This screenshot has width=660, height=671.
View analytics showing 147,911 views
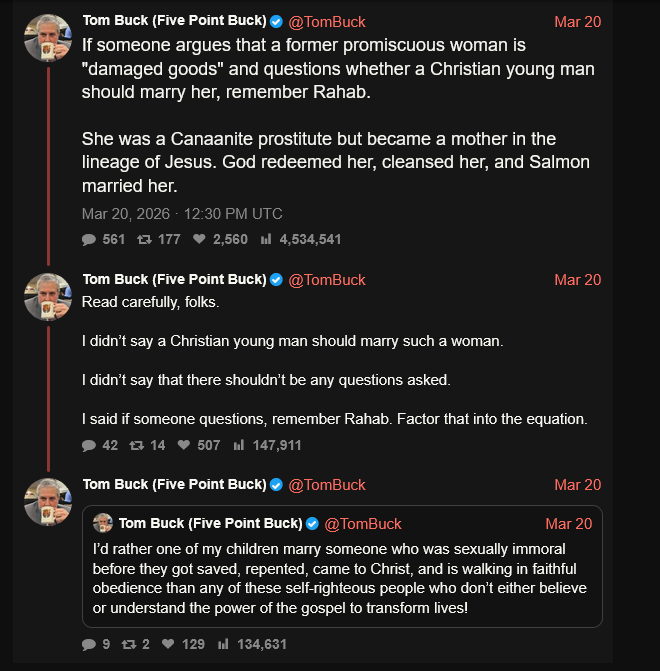(x=239, y=445)
